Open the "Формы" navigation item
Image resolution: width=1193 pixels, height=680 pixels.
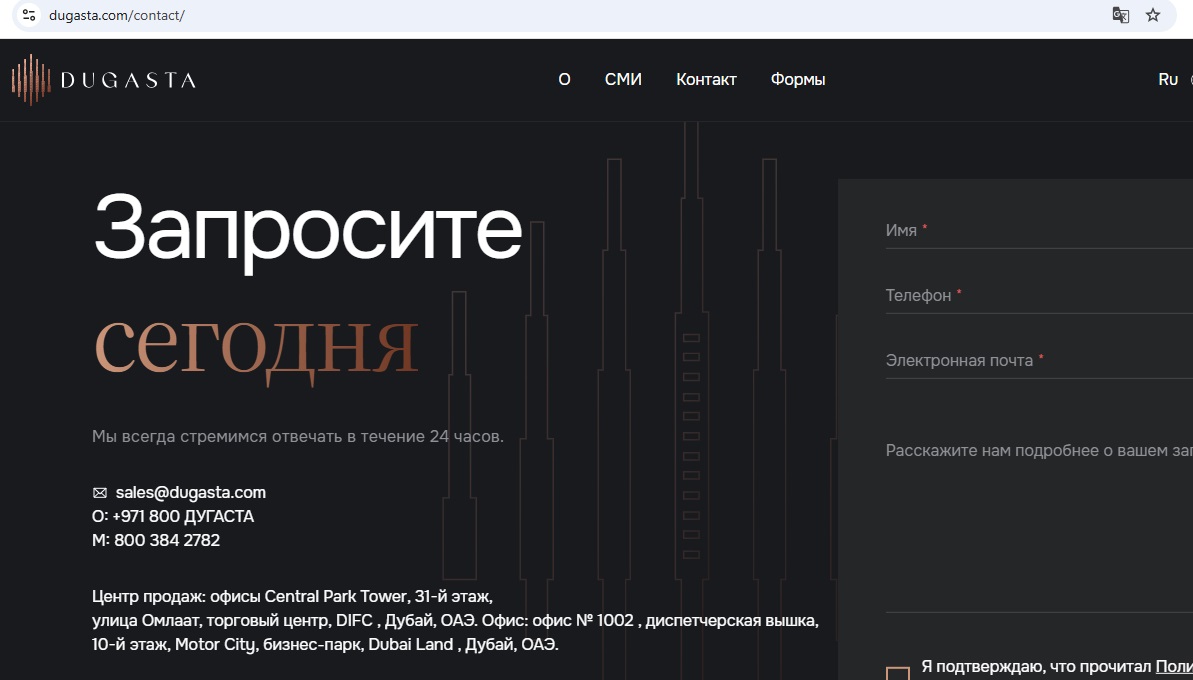pos(798,80)
